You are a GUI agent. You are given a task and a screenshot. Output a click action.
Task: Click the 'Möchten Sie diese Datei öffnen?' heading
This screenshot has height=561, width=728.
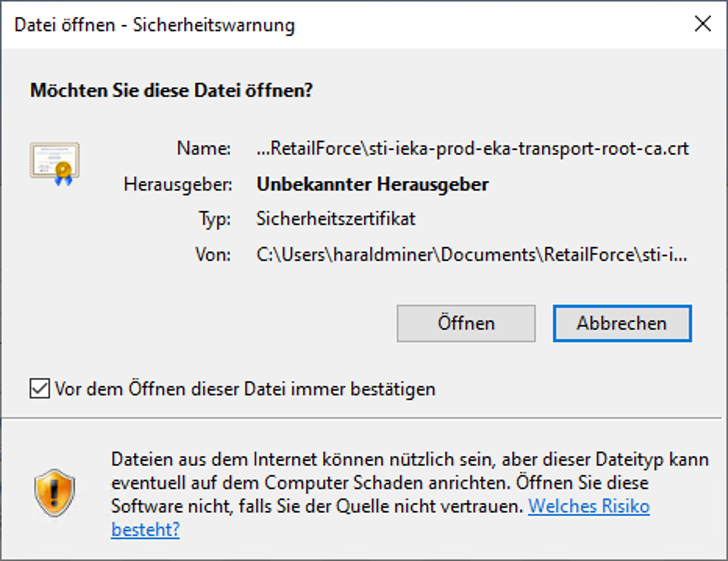point(171,90)
